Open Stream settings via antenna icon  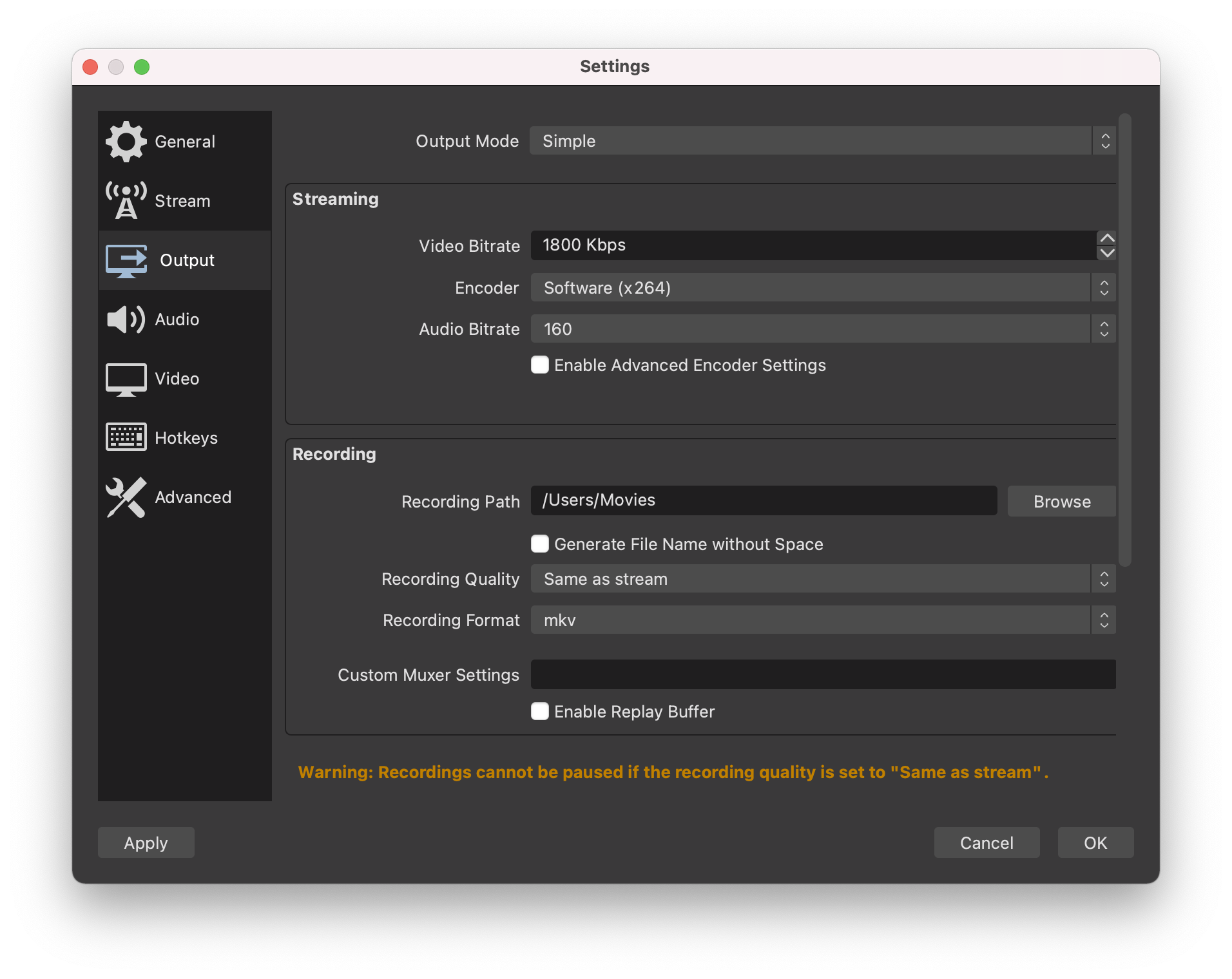click(126, 201)
